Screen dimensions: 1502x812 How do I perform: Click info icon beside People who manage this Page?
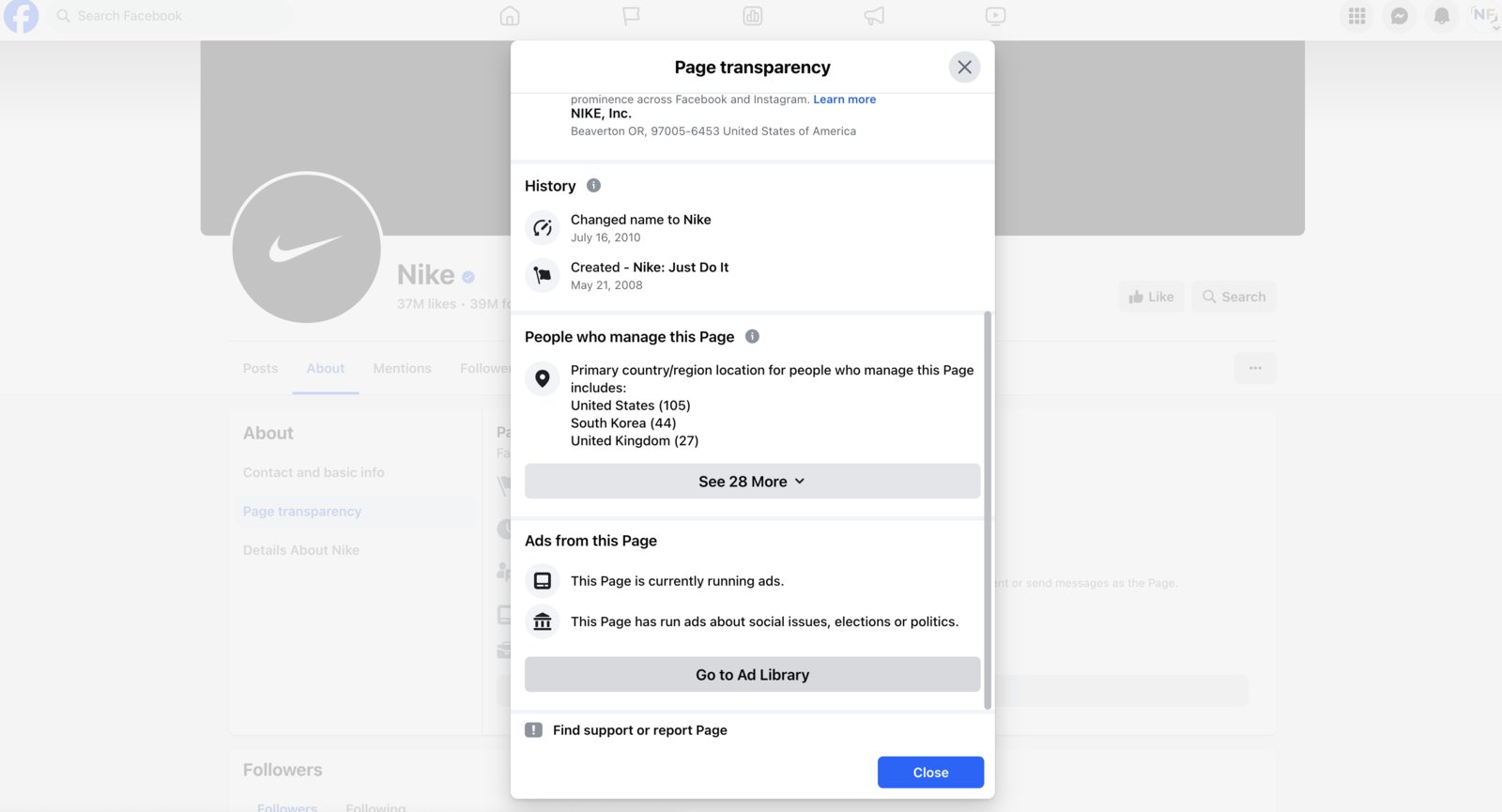click(752, 336)
